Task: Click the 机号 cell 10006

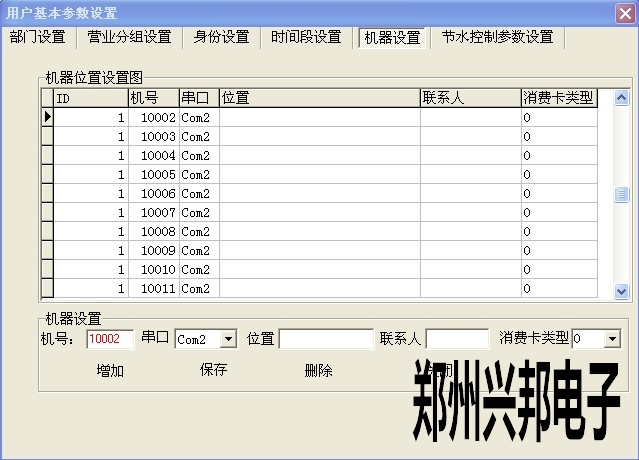Action: (x=154, y=194)
